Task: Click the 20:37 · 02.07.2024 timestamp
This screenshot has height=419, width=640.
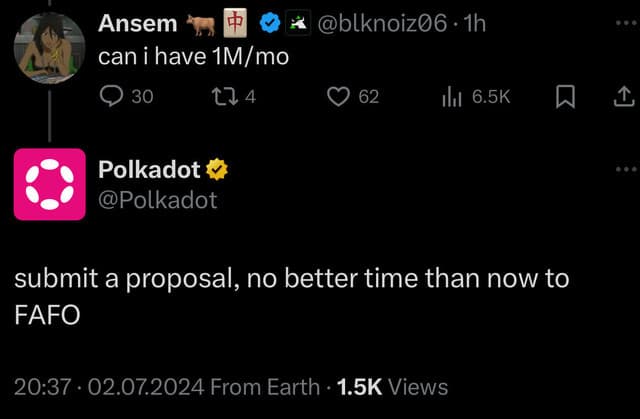Action: pyautogui.click(x=109, y=387)
